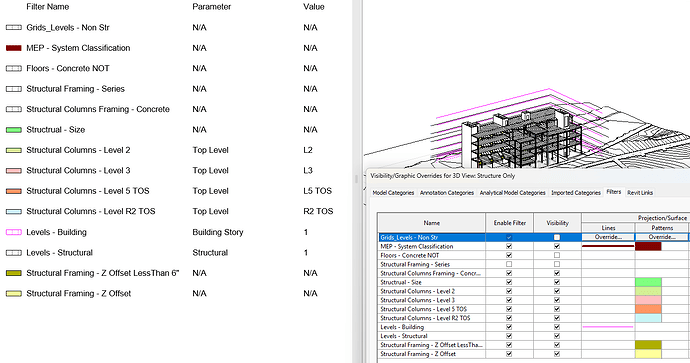Click the L5 TOS value in legend

(x=317, y=191)
